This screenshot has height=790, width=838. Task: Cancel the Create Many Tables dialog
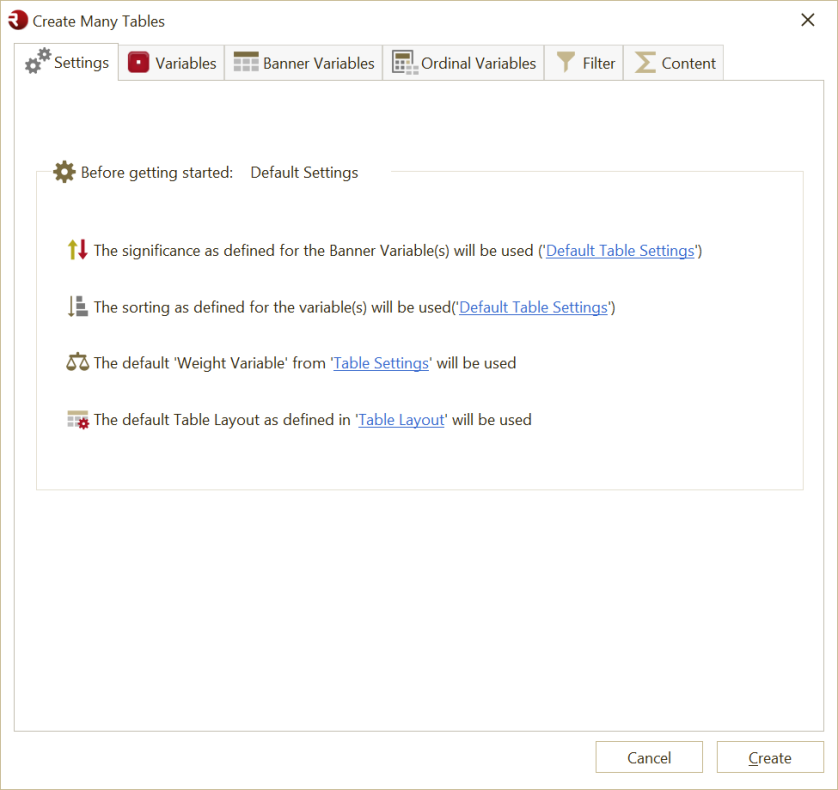point(649,758)
